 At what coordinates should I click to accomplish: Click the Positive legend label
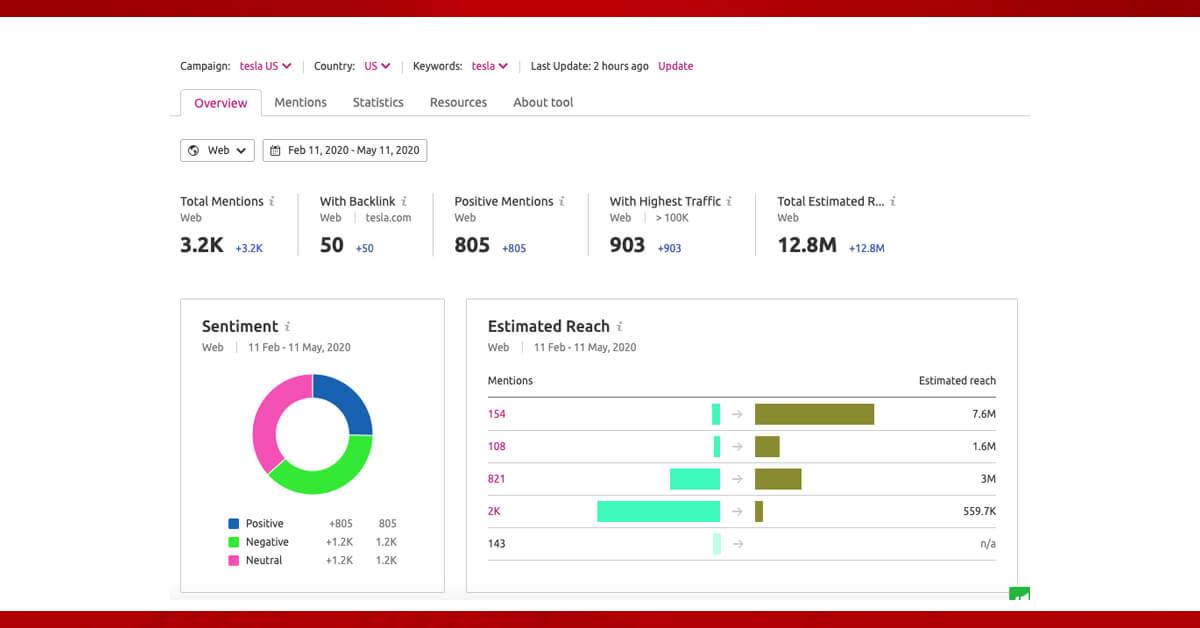pyautogui.click(x=265, y=523)
